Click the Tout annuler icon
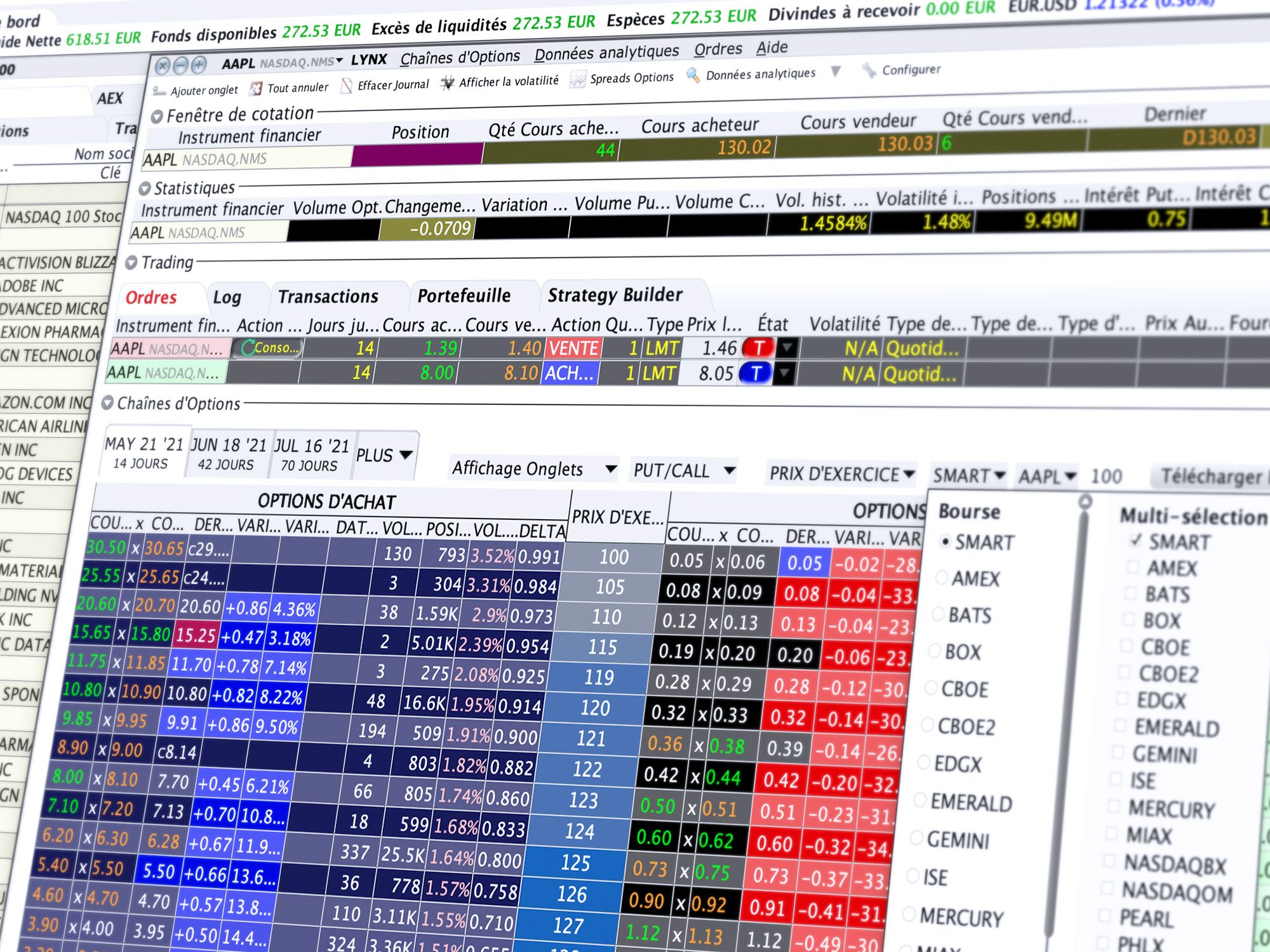The width and height of the screenshot is (1270, 952). pyautogui.click(x=255, y=88)
